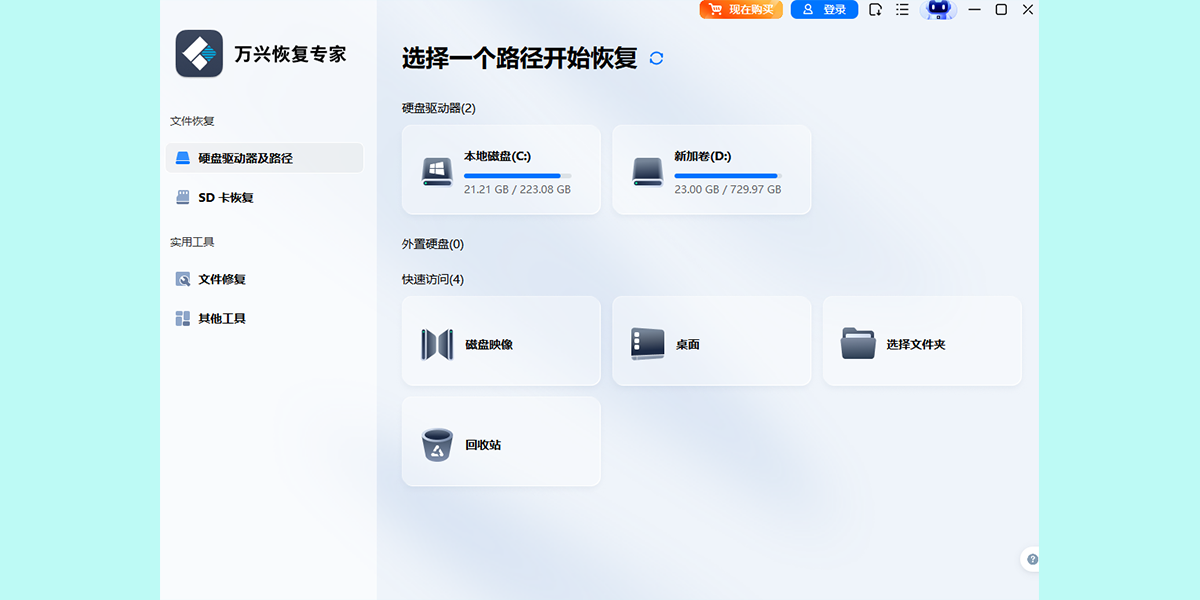The image size is (1200, 600).
Task: Choose the 桌面 desktop icon
Action: (x=647, y=344)
